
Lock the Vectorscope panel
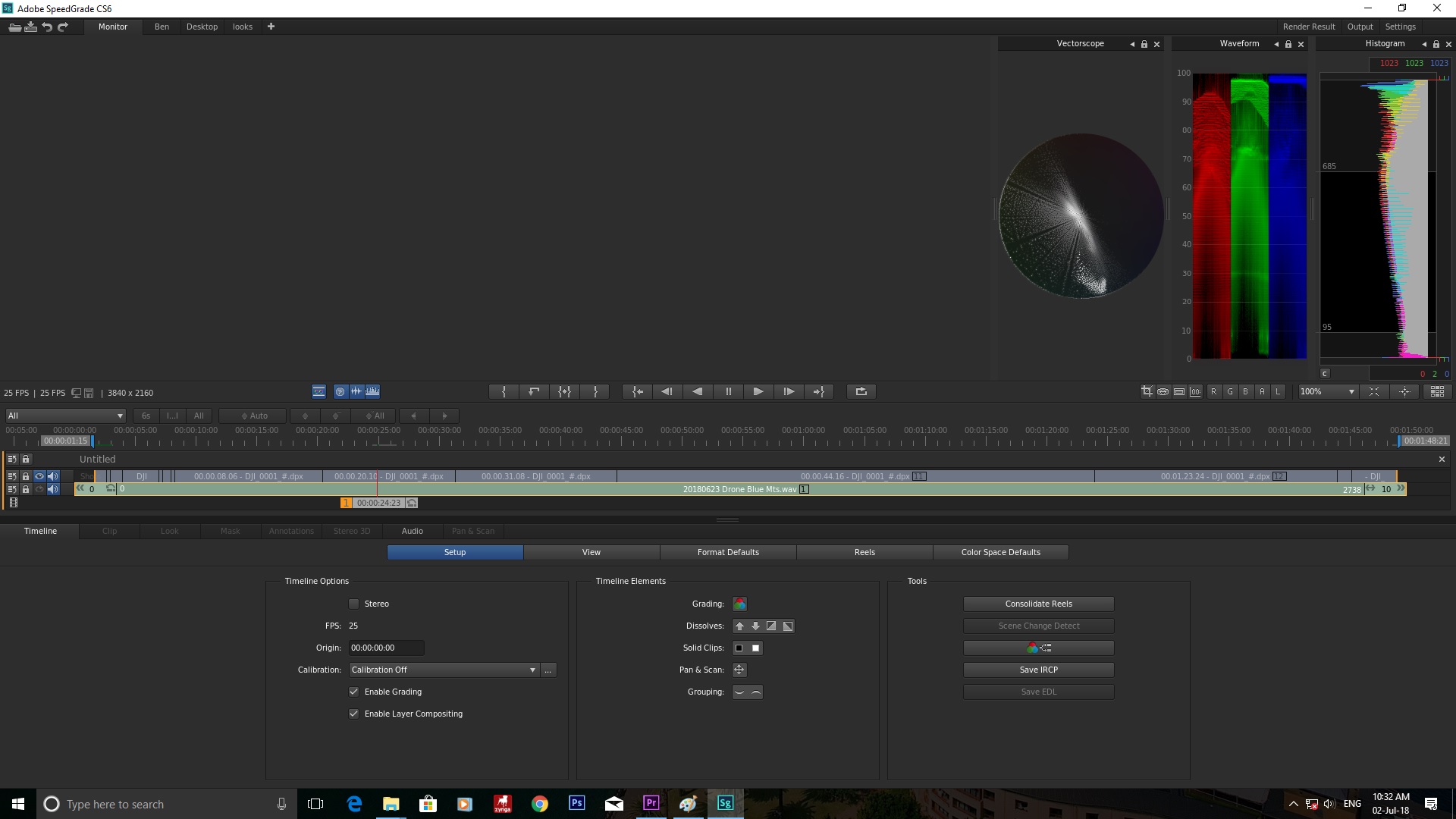click(x=1144, y=44)
